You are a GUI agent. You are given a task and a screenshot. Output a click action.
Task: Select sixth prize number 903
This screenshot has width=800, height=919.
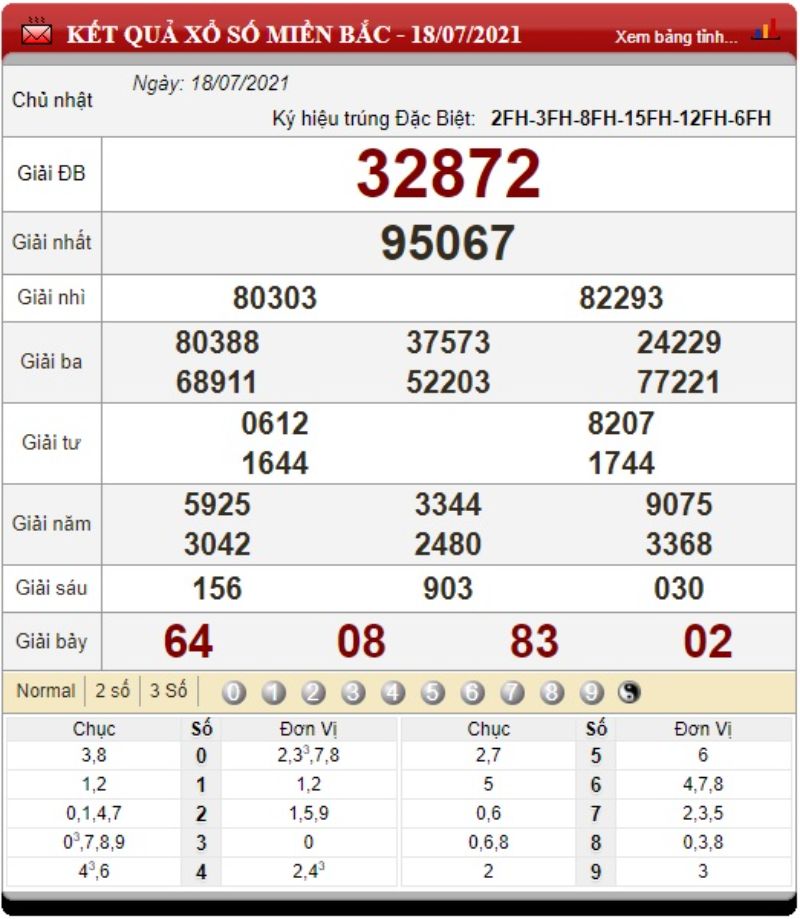coord(448,588)
